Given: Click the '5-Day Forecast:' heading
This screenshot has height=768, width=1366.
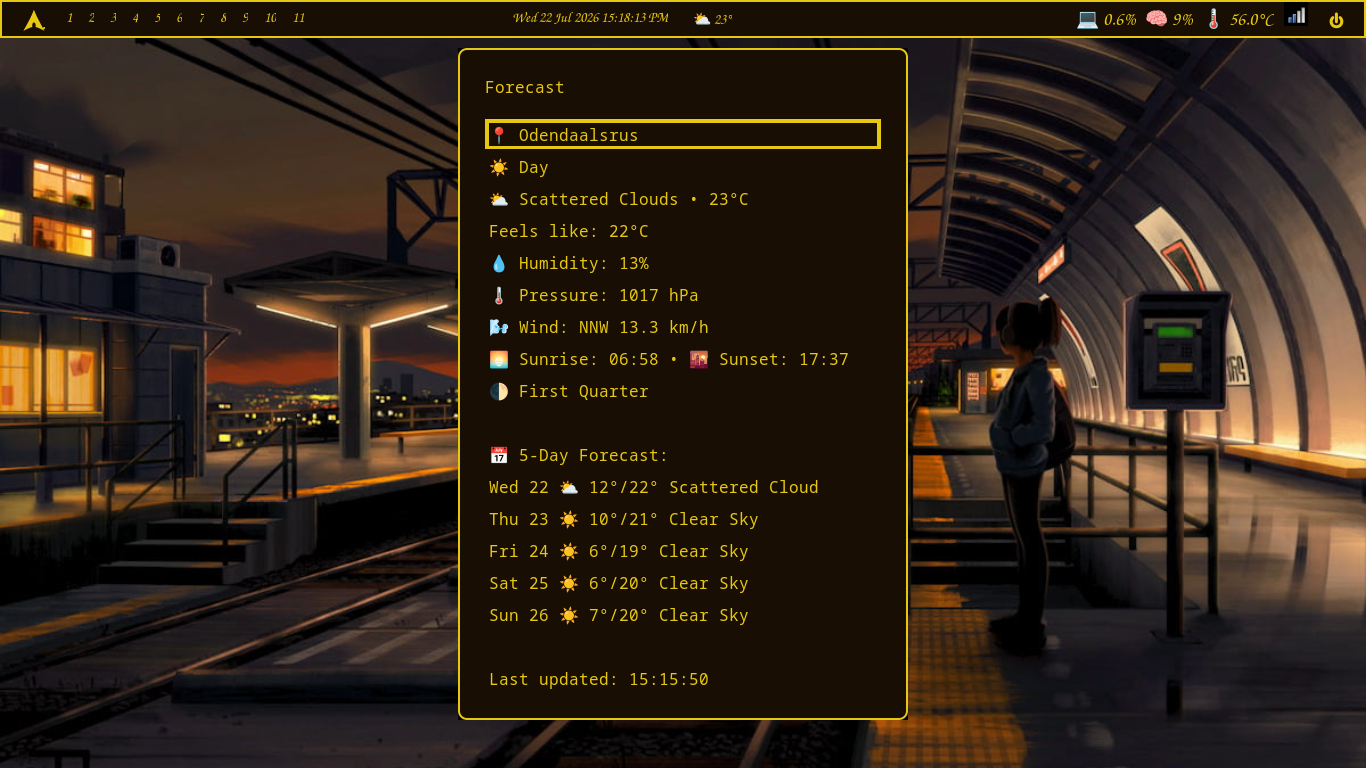Looking at the screenshot, I should (x=594, y=455).
